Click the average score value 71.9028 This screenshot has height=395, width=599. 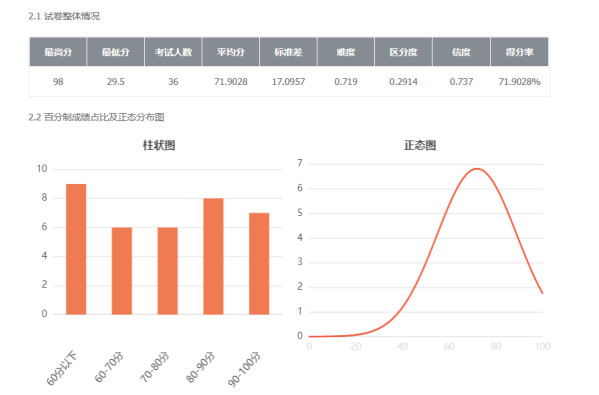click(231, 82)
